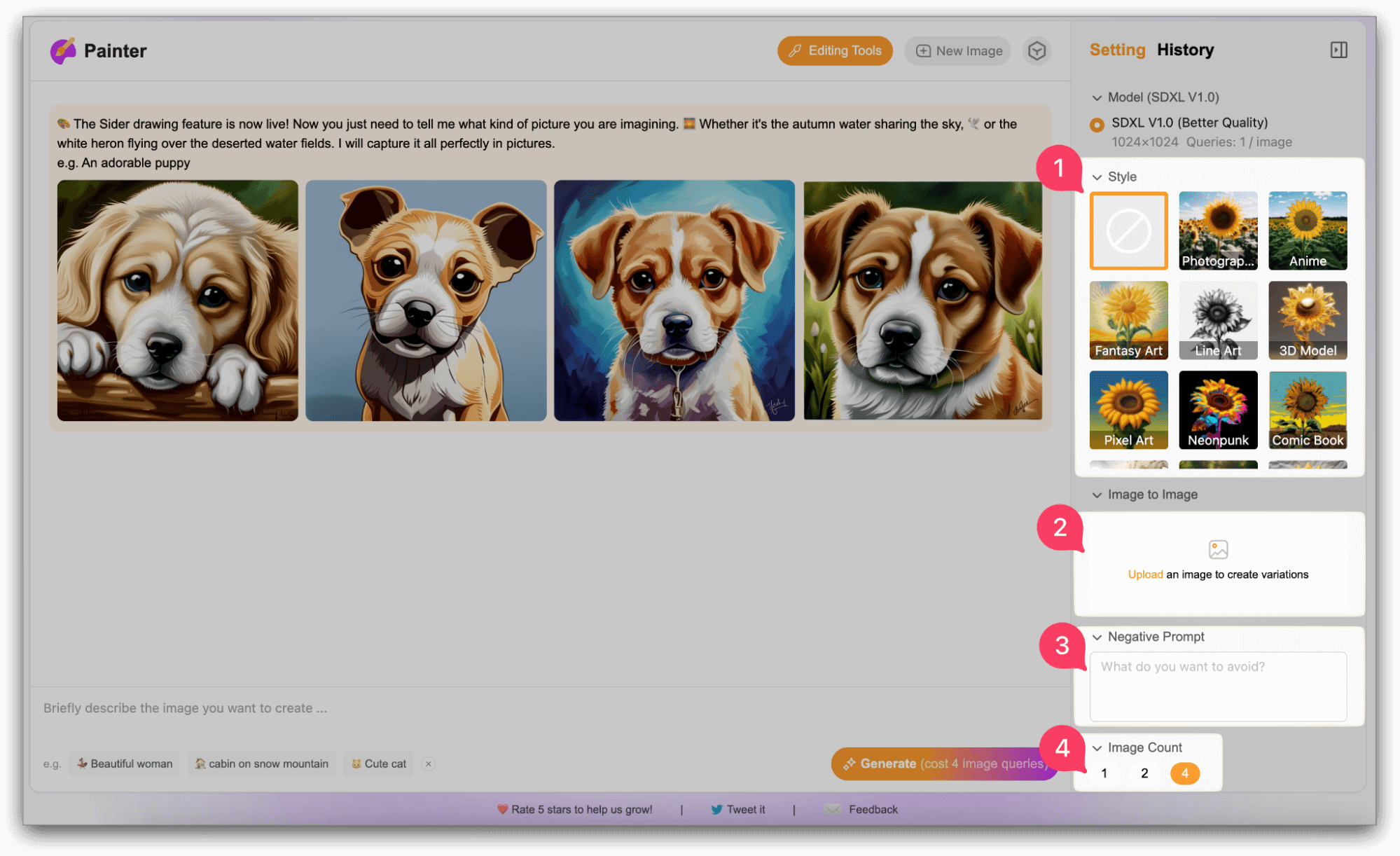Click the Painter logo icon
This screenshot has width=1400, height=856.
tap(63, 50)
